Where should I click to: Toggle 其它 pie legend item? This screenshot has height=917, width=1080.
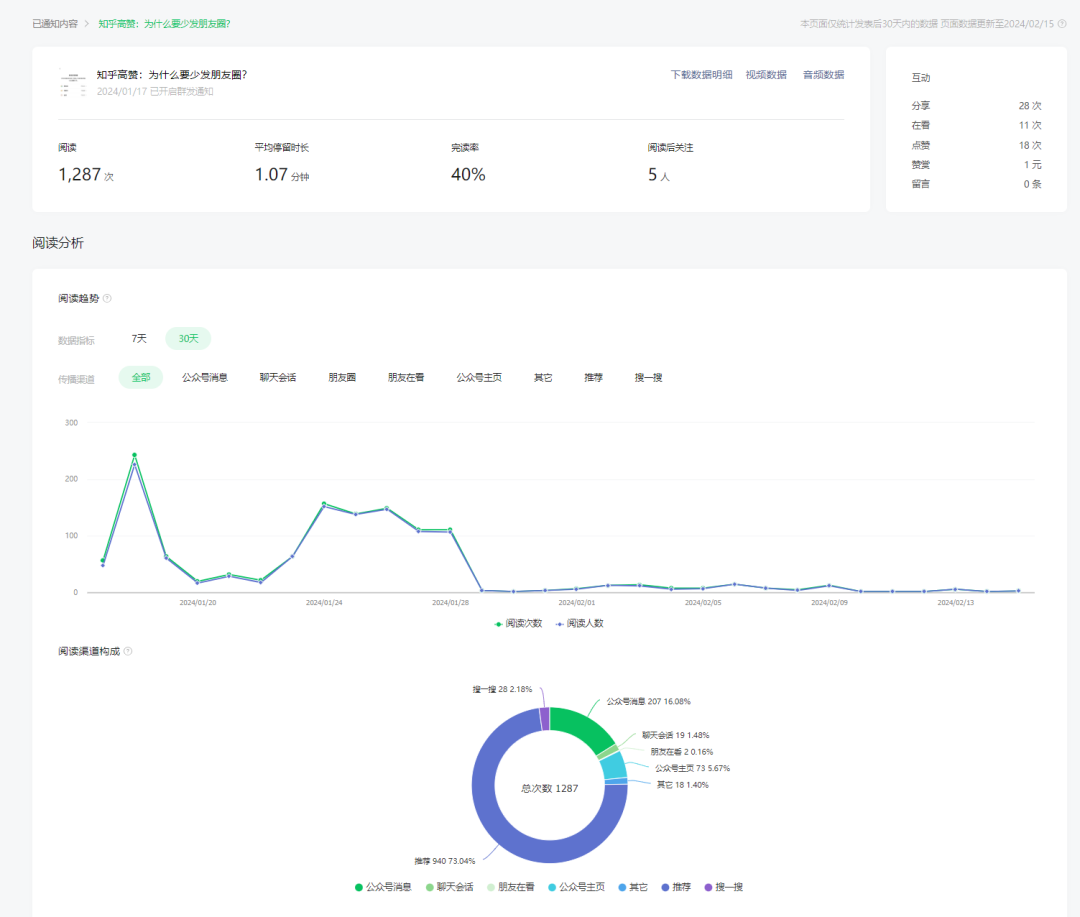point(633,887)
